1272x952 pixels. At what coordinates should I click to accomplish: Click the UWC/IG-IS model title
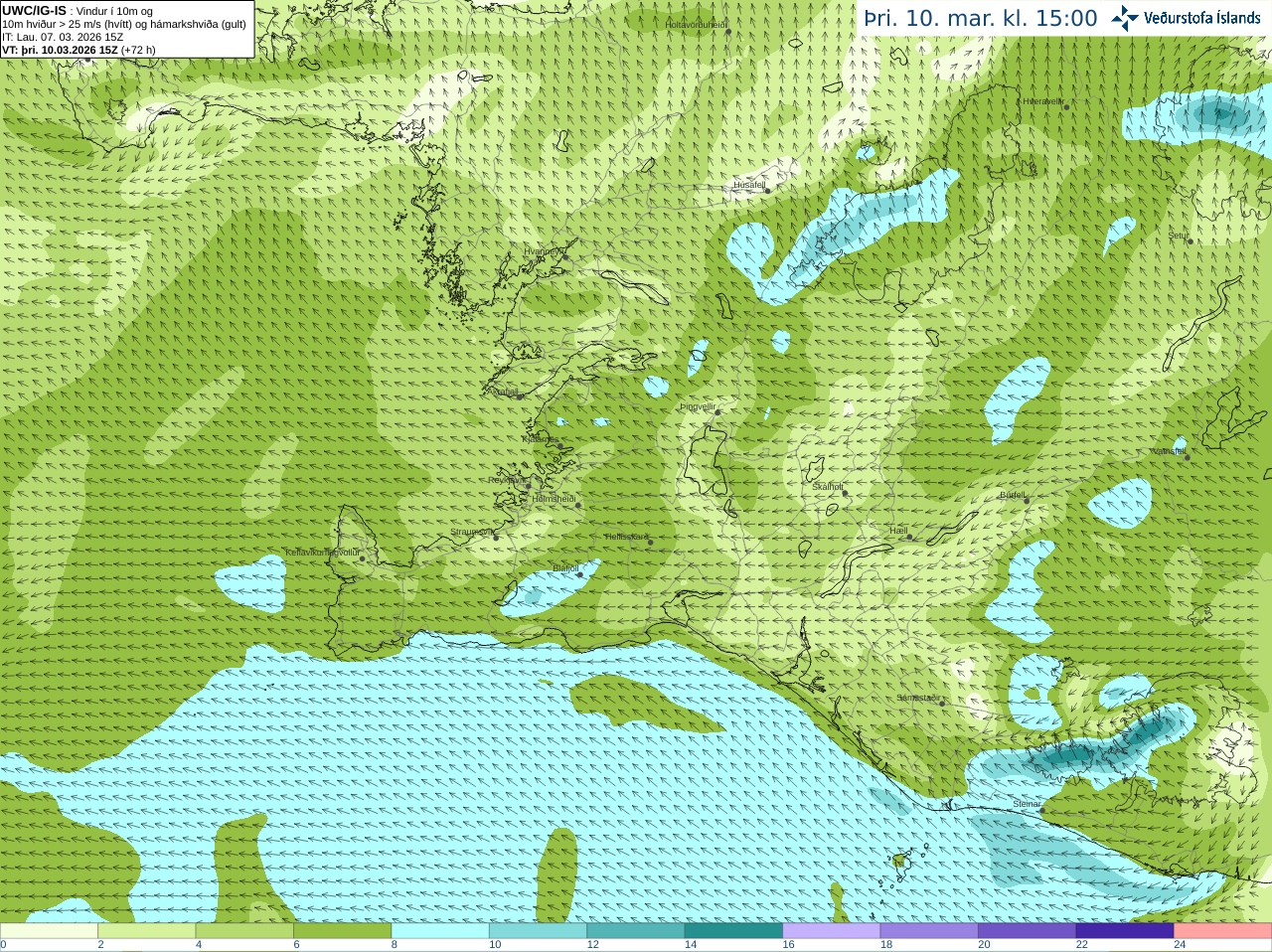34,11
